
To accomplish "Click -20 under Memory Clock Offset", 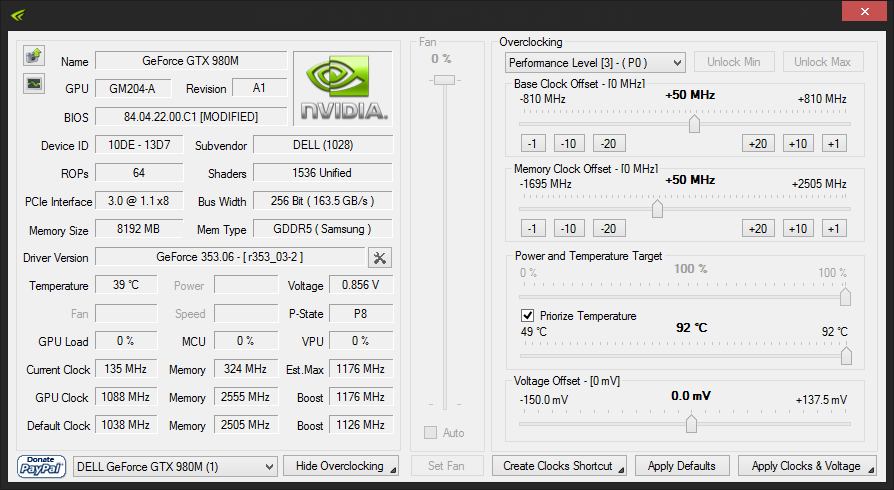I will (609, 229).
